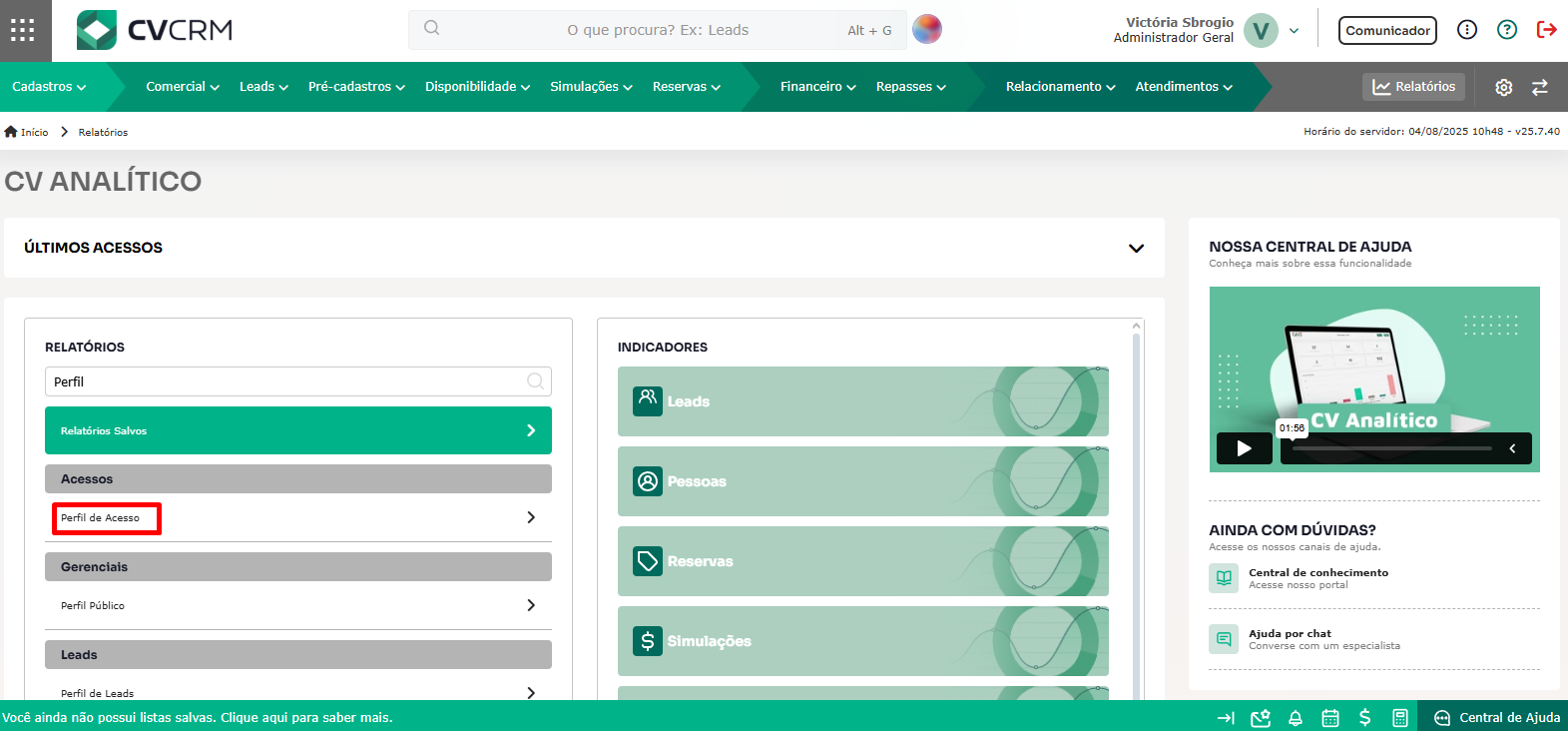Open Relatórios Salvos green button
This screenshot has width=1568, height=731.
tap(298, 430)
